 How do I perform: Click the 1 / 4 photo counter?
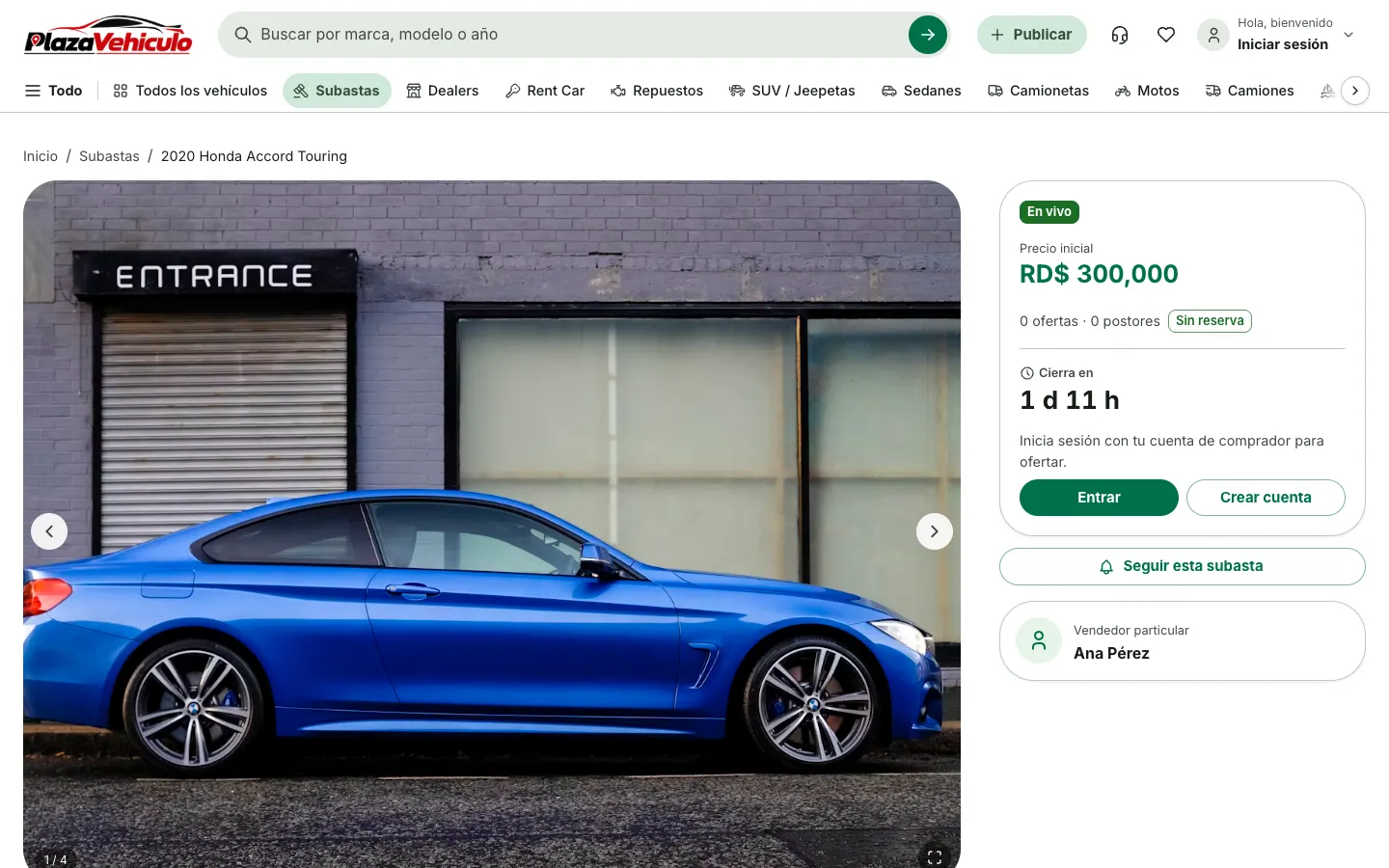tap(56, 859)
